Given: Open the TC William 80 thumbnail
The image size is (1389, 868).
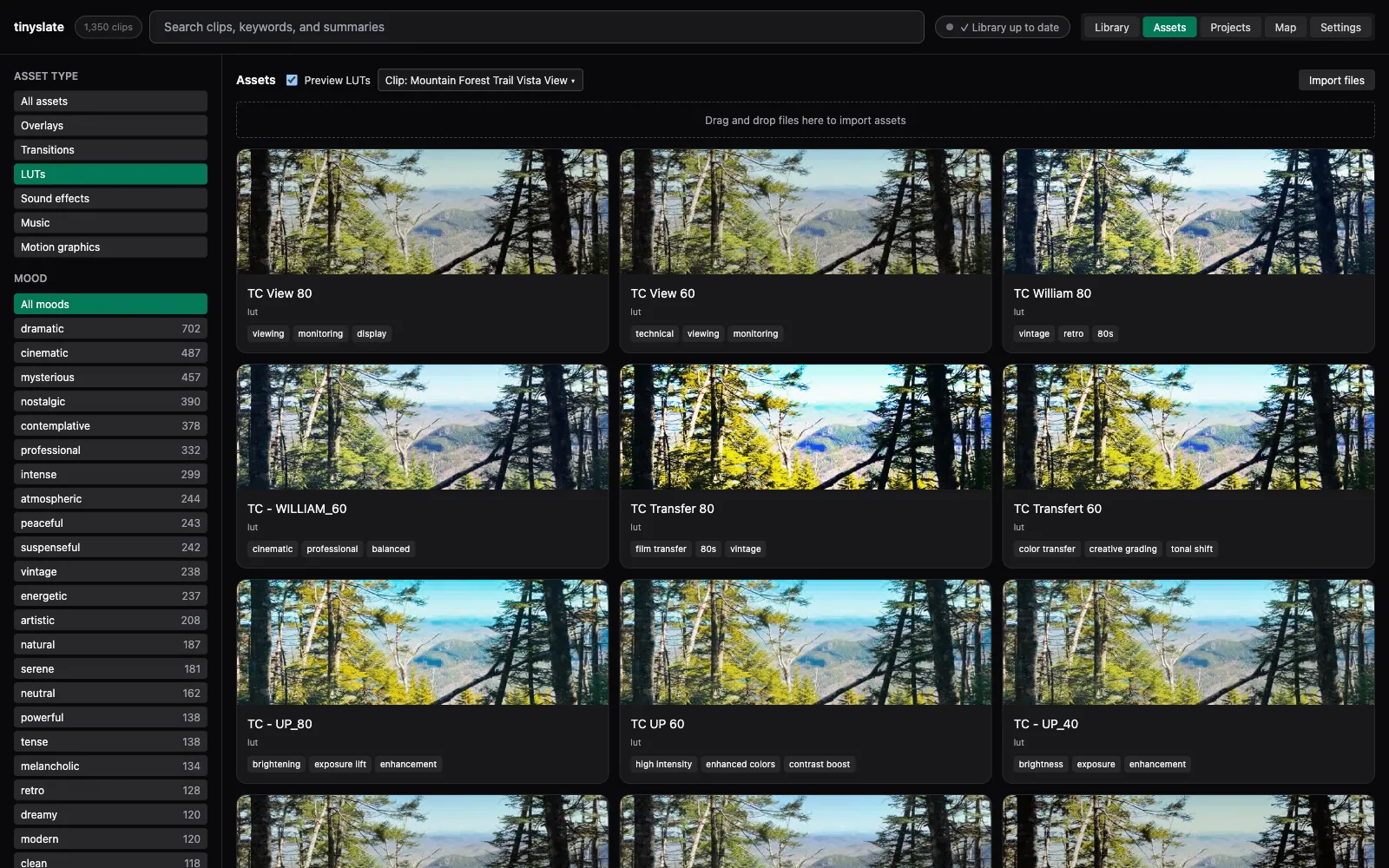Looking at the screenshot, I should click(1188, 212).
